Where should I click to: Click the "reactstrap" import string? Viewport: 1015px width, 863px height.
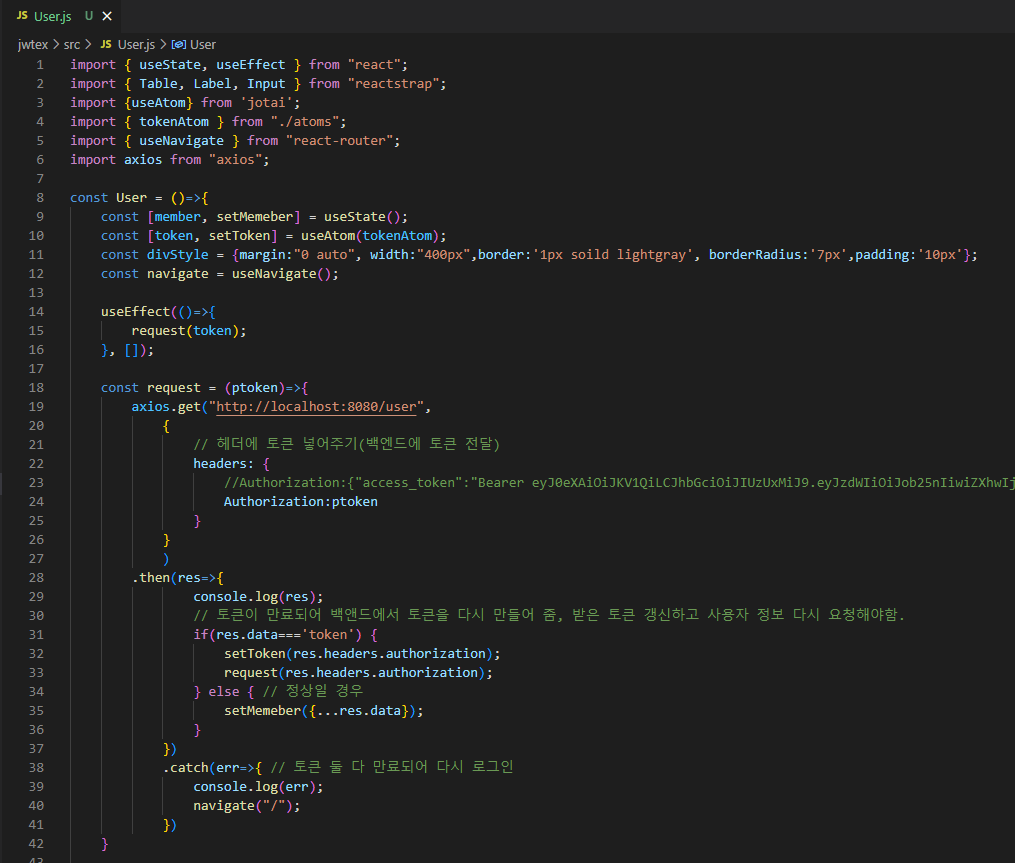point(393,84)
